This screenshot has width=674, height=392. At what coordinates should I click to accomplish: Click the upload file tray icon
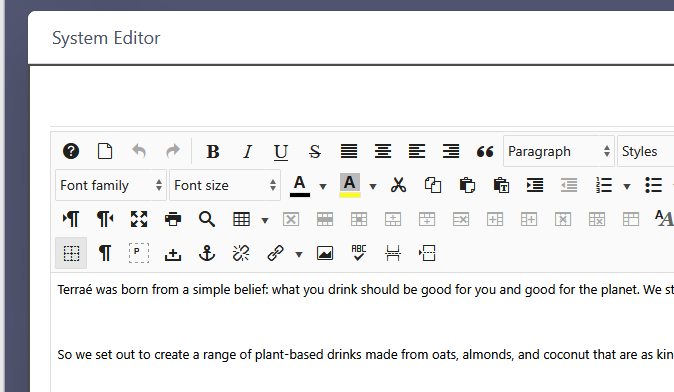coord(173,254)
